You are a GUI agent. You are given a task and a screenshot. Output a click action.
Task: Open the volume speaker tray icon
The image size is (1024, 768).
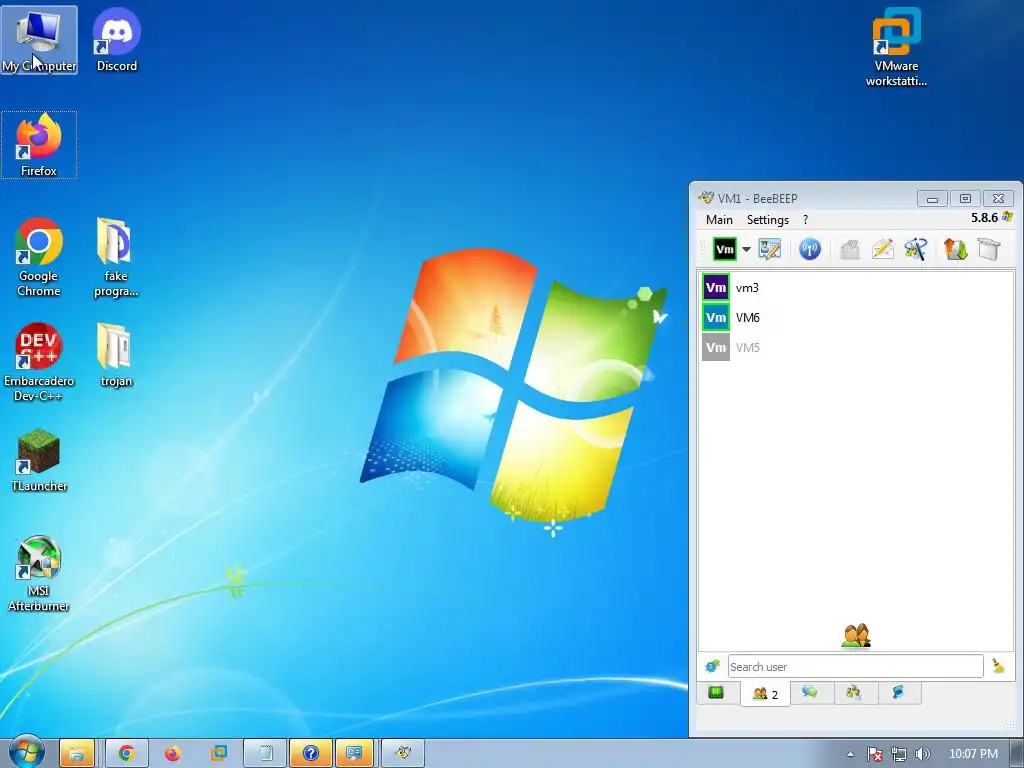coord(922,754)
